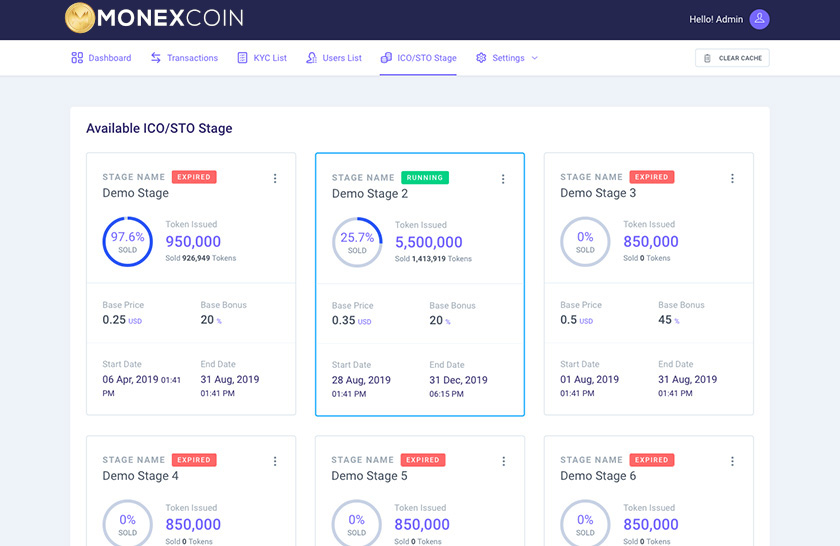
Task: Open three-dot menu for Demo Stage 2
Action: (x=503, y=179)
